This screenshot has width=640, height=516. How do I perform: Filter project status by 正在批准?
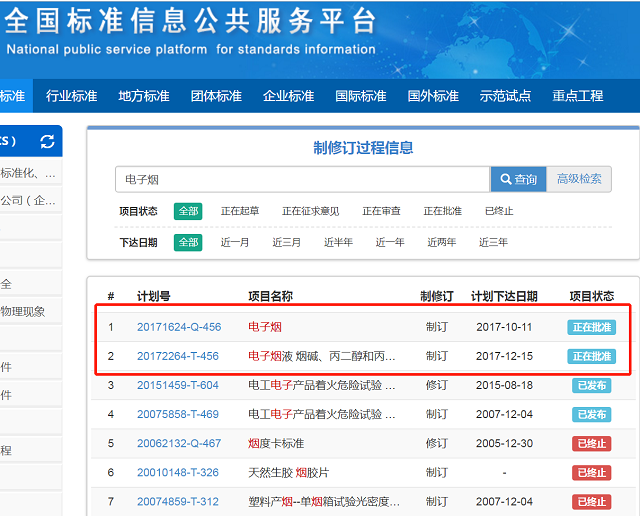442,211
